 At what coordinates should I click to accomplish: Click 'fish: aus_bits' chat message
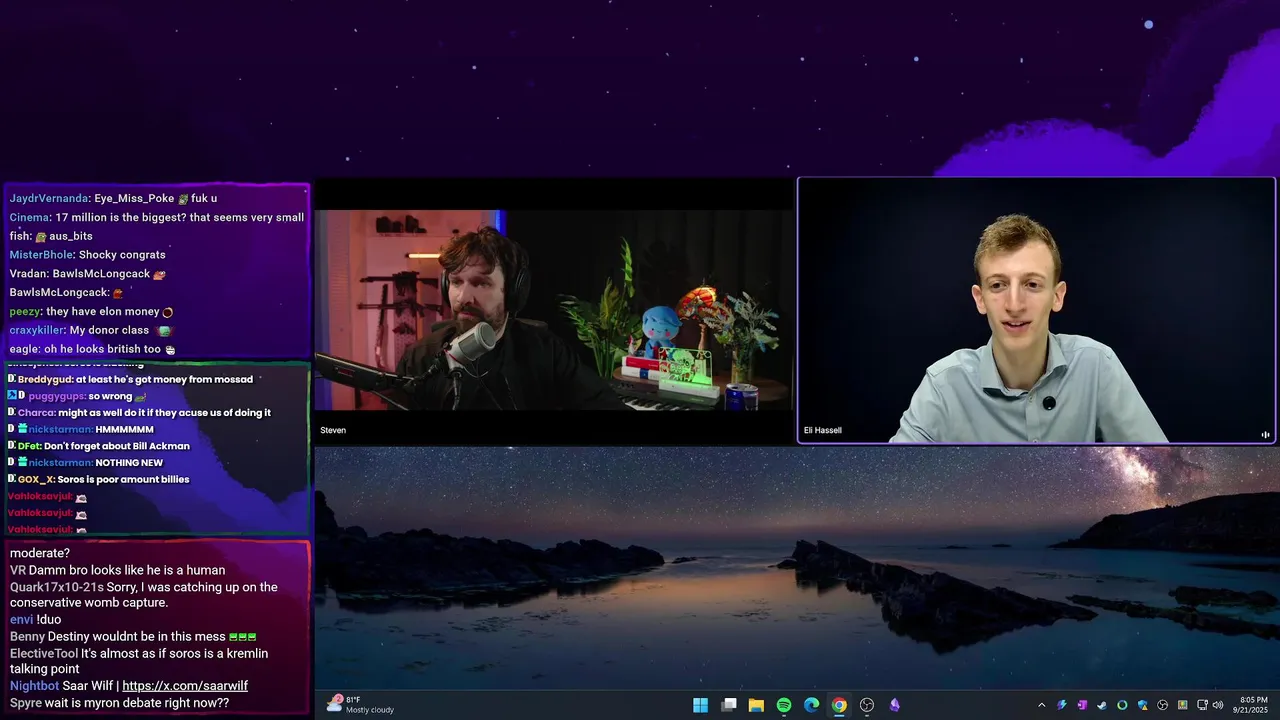51,236
